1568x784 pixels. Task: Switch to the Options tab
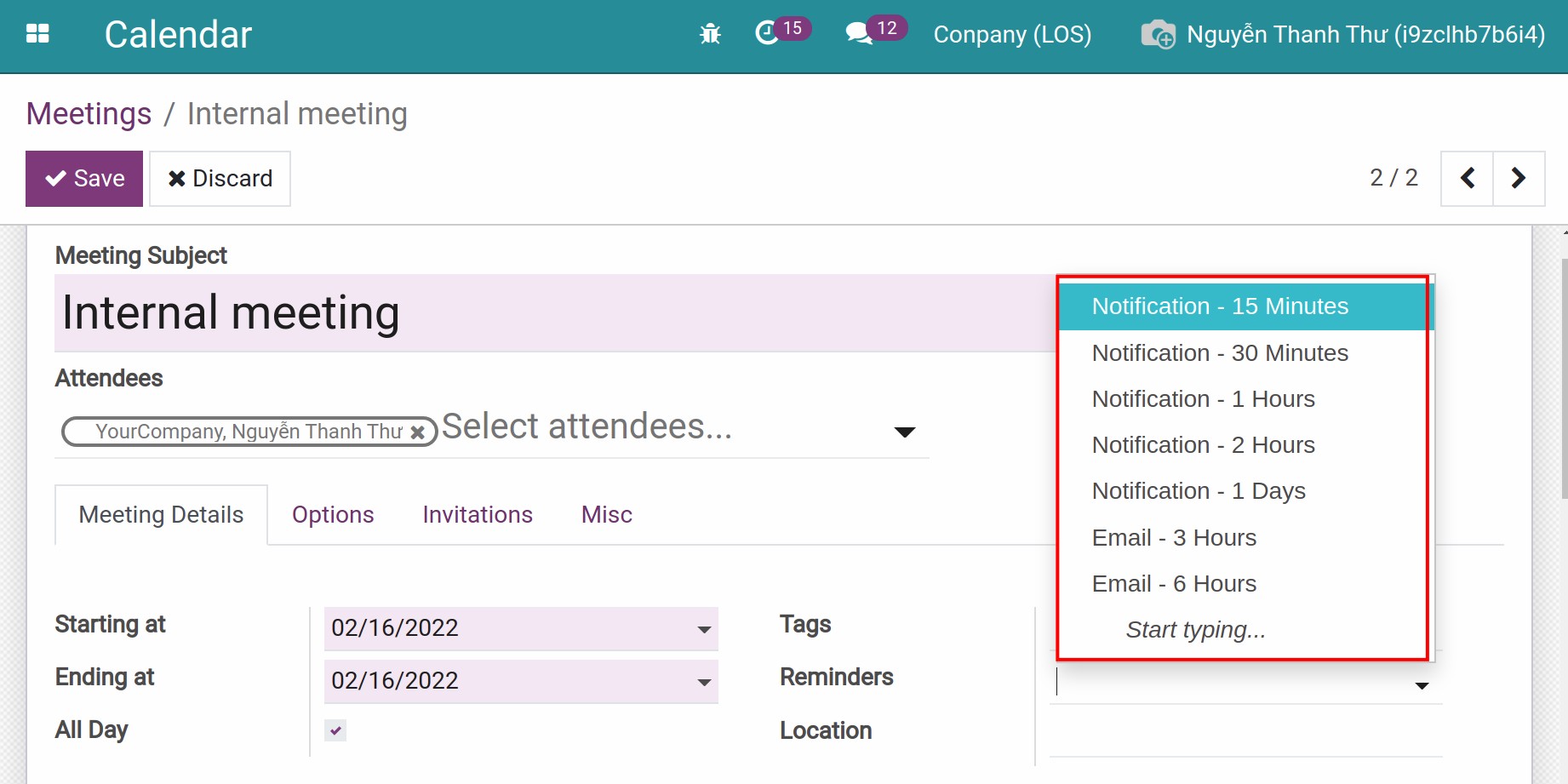333,514
